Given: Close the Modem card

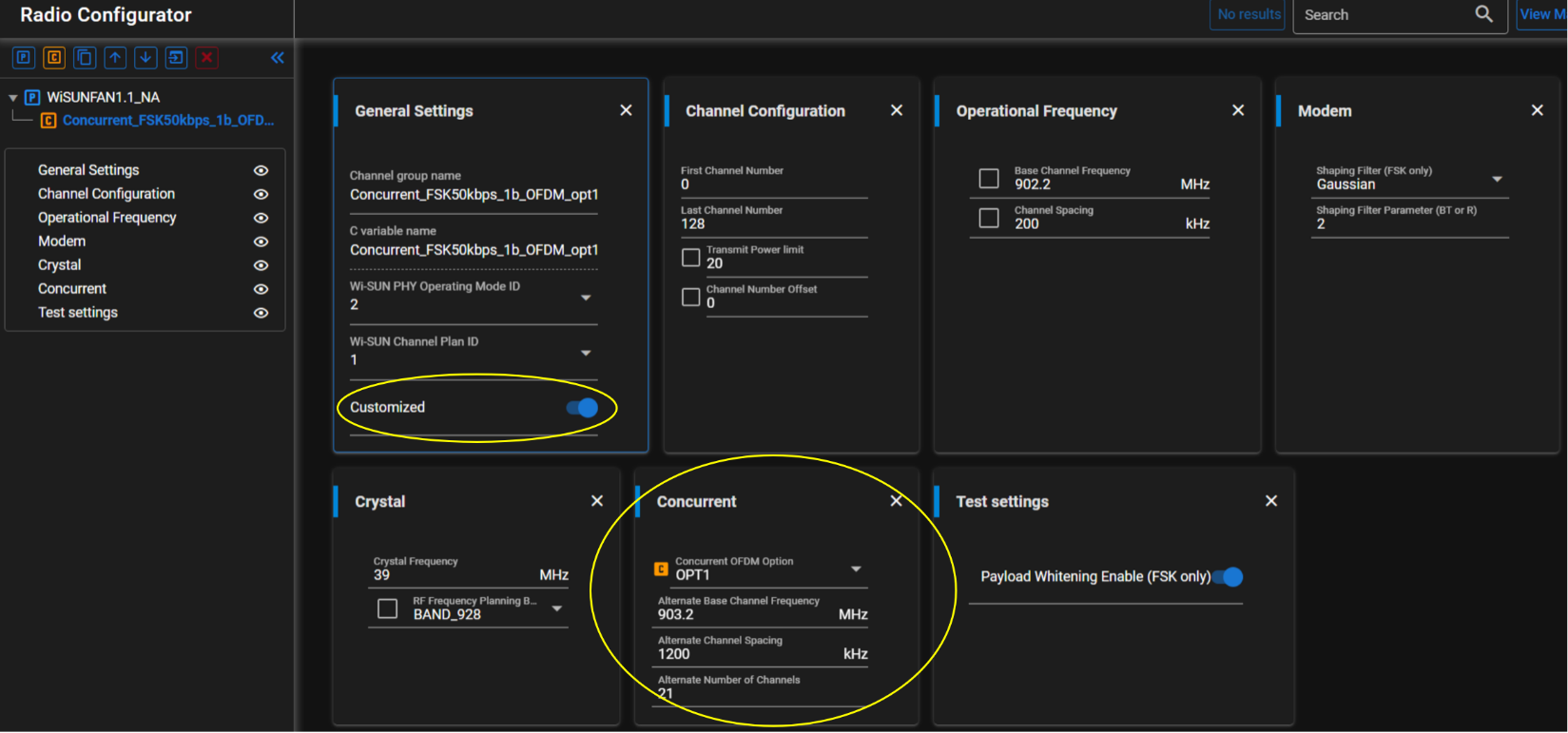Looking at the screenshot, I should pyautogui.click(x=1537, y=110).
